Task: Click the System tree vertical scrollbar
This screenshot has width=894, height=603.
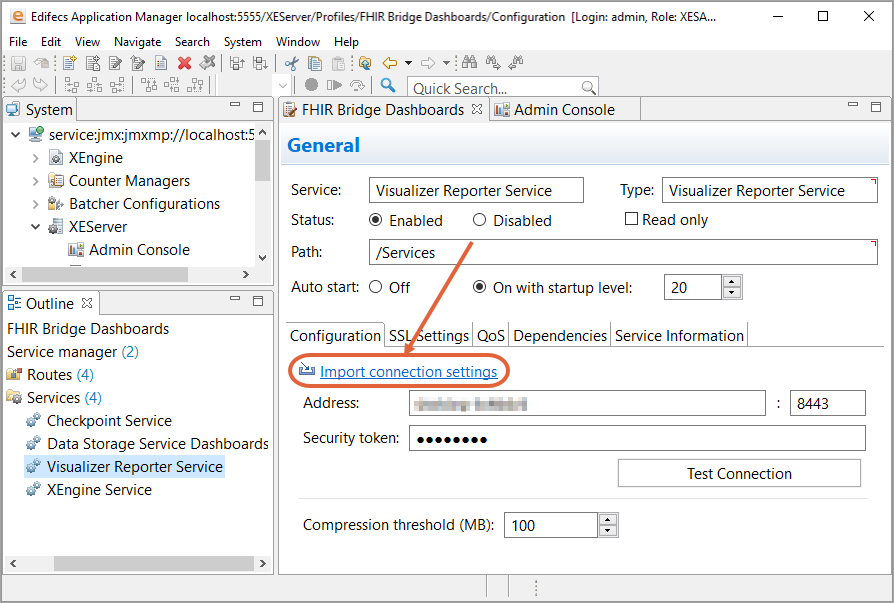Action: pos(262,160)
